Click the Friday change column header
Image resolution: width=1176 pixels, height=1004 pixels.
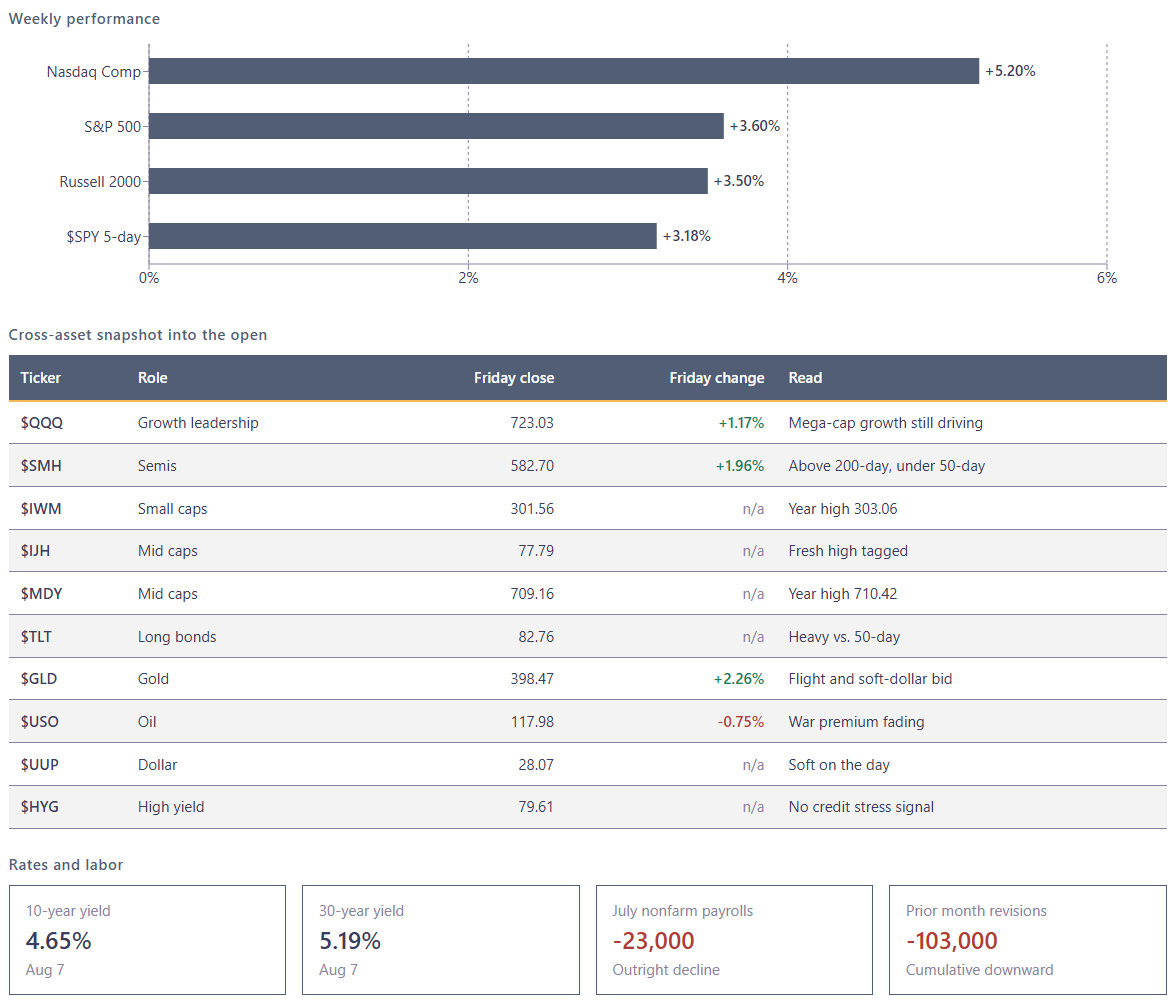coord(716,378)
